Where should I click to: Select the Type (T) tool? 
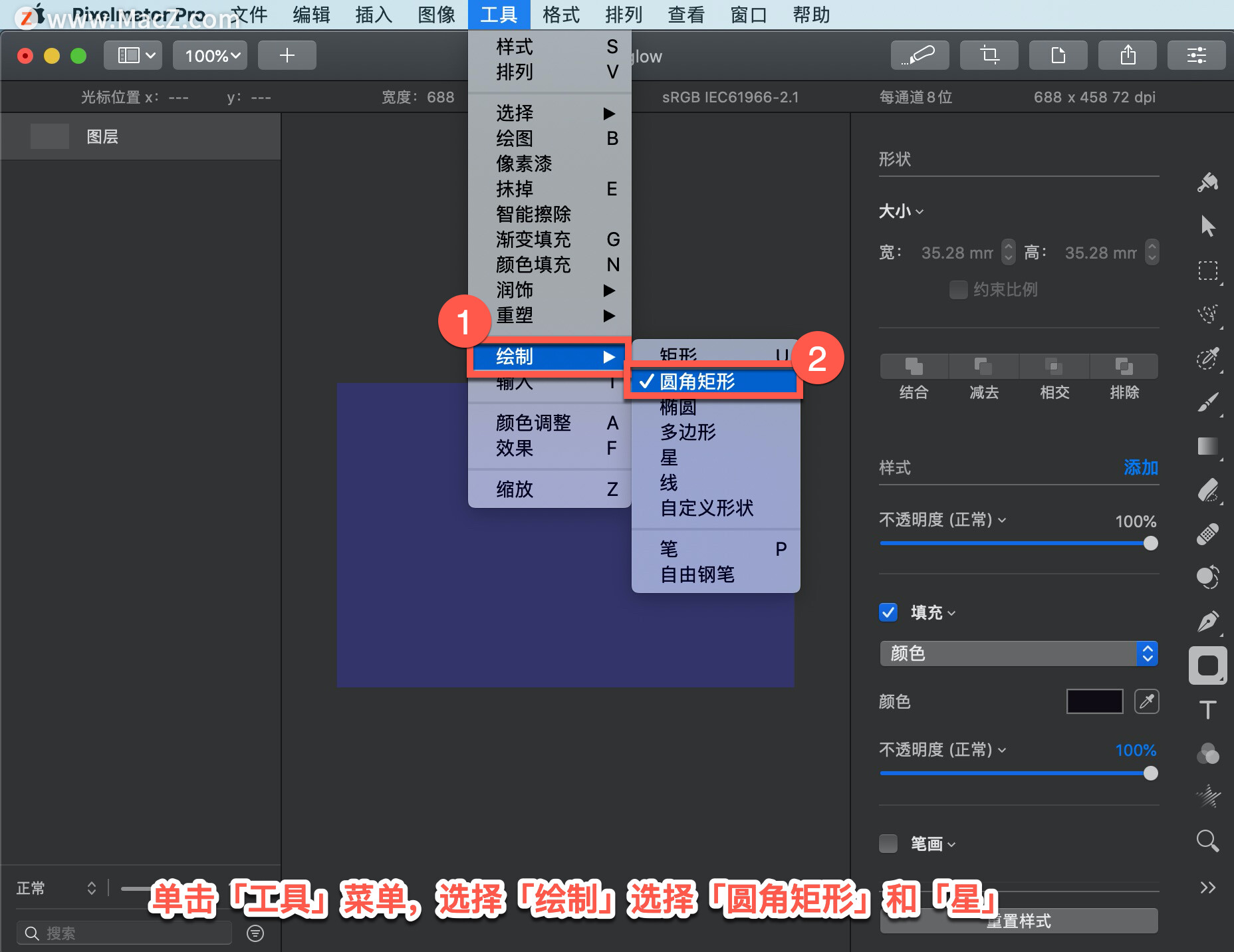(1208, 710)
